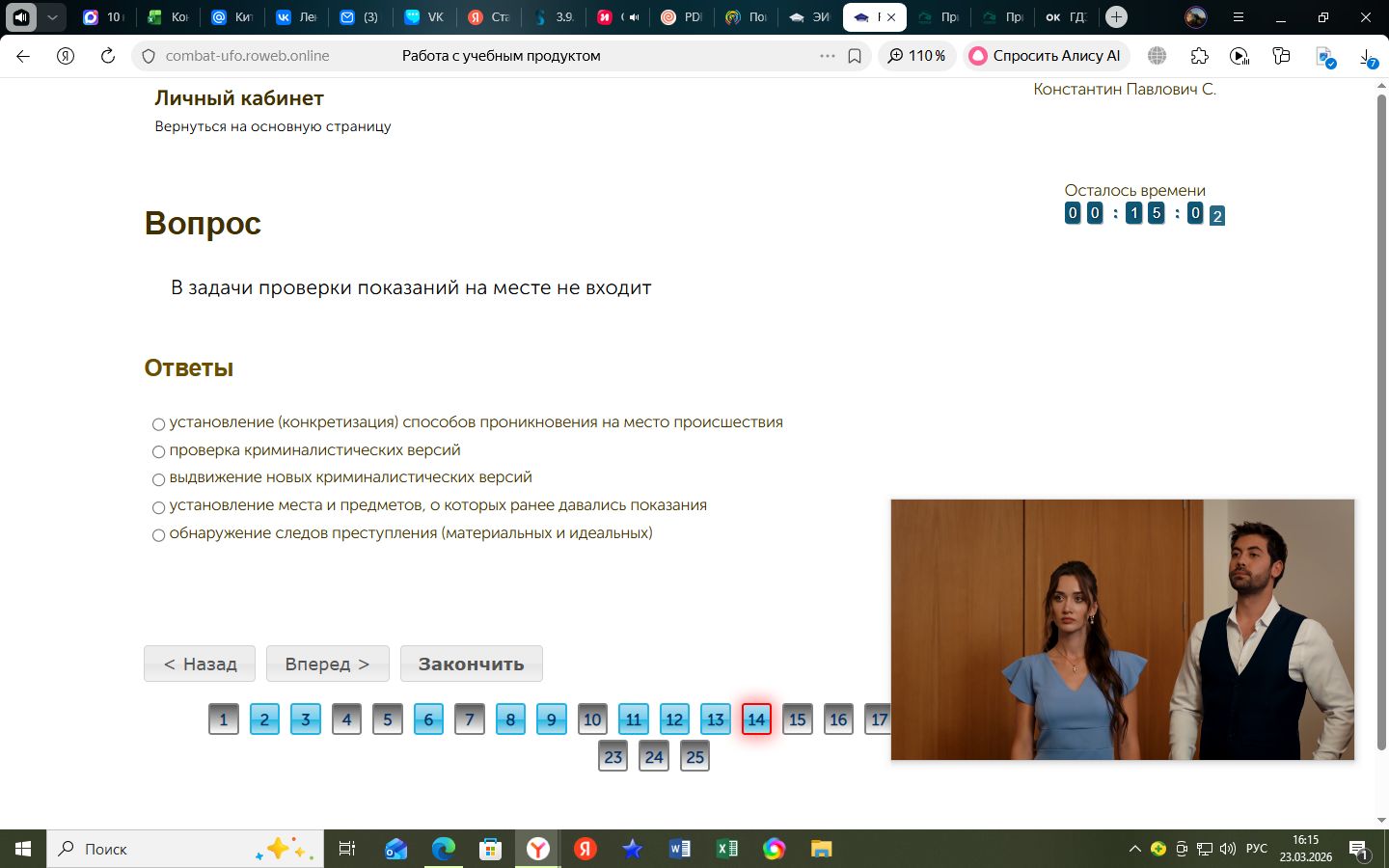Open the Excel icon in taskbar
The height and width of the screenshot is (868, 1389).
point(726,849)
